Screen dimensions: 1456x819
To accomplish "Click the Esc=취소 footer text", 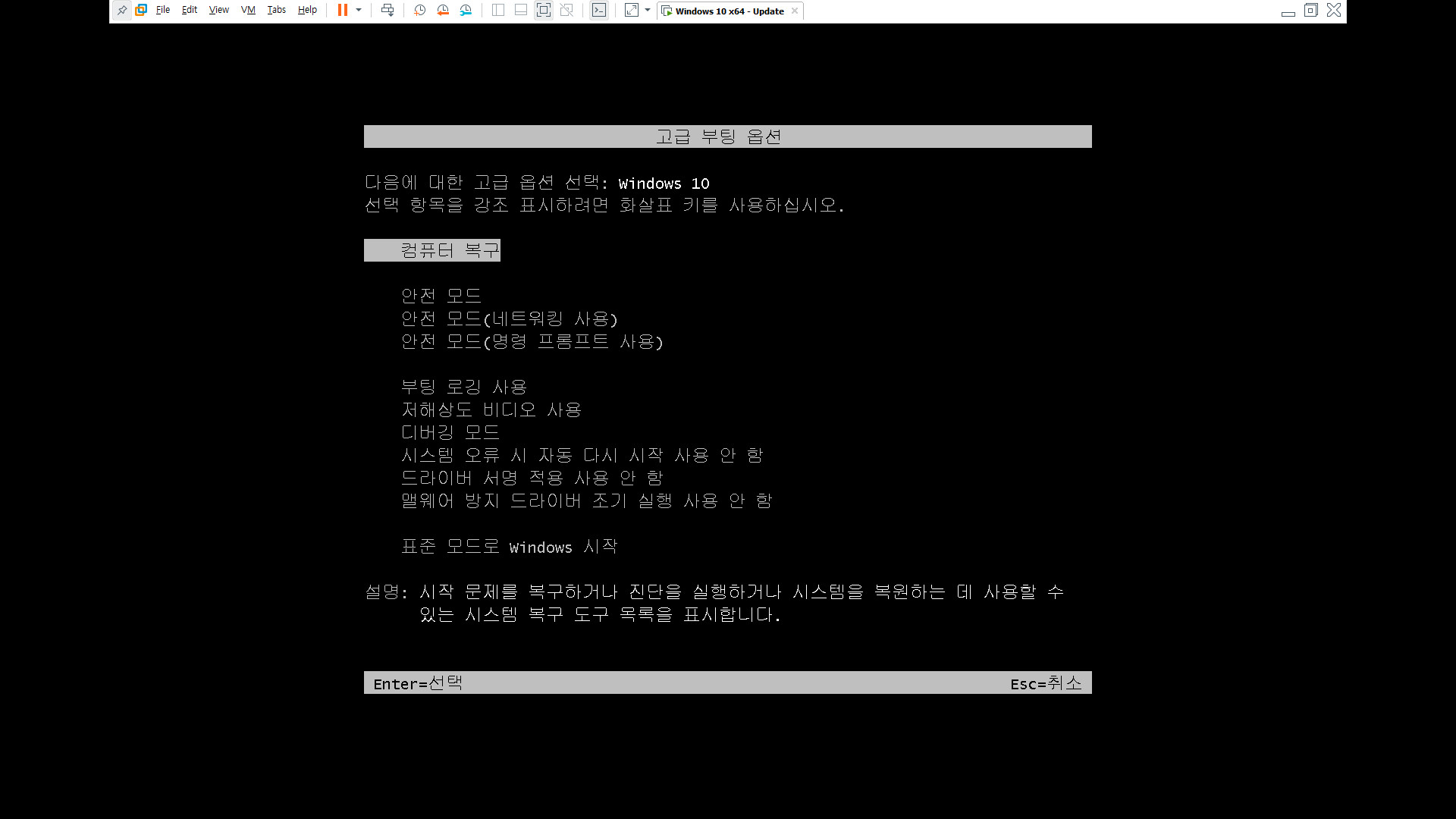I will pyautogui.click(x=1046, y=683).
